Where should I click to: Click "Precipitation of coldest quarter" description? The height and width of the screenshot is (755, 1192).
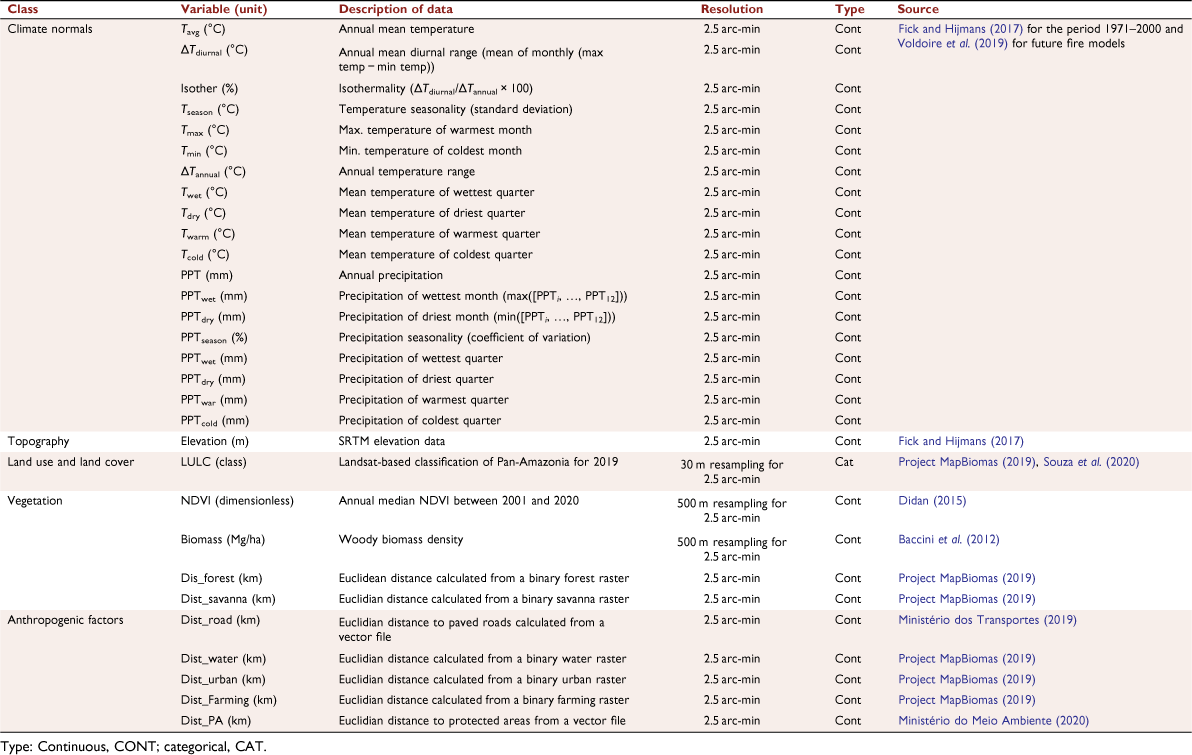pos(420,420)
